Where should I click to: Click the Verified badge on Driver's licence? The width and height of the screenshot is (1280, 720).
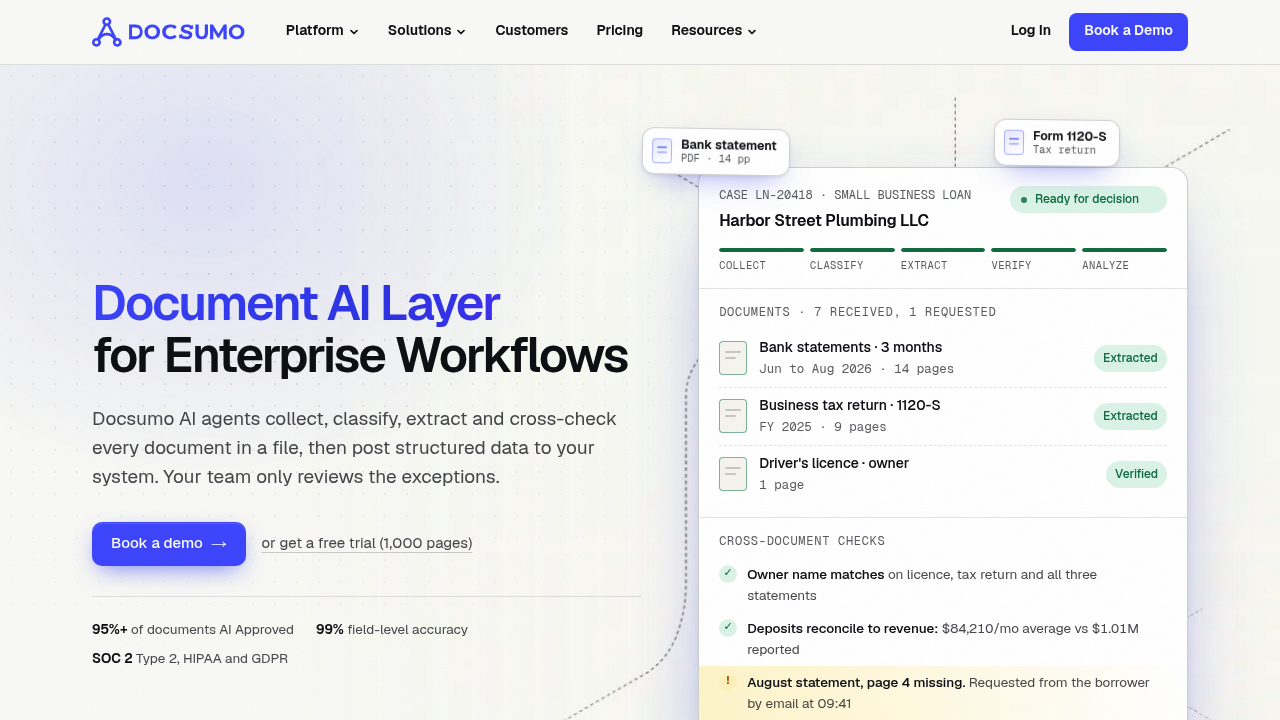(1136, 474)
